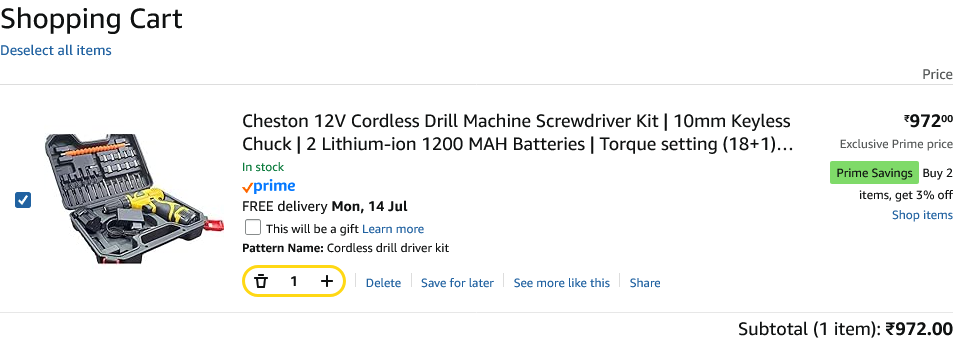Click the trash icon in quantity stepper
This screenshot has width=953, height=361.
pos(261,281)
